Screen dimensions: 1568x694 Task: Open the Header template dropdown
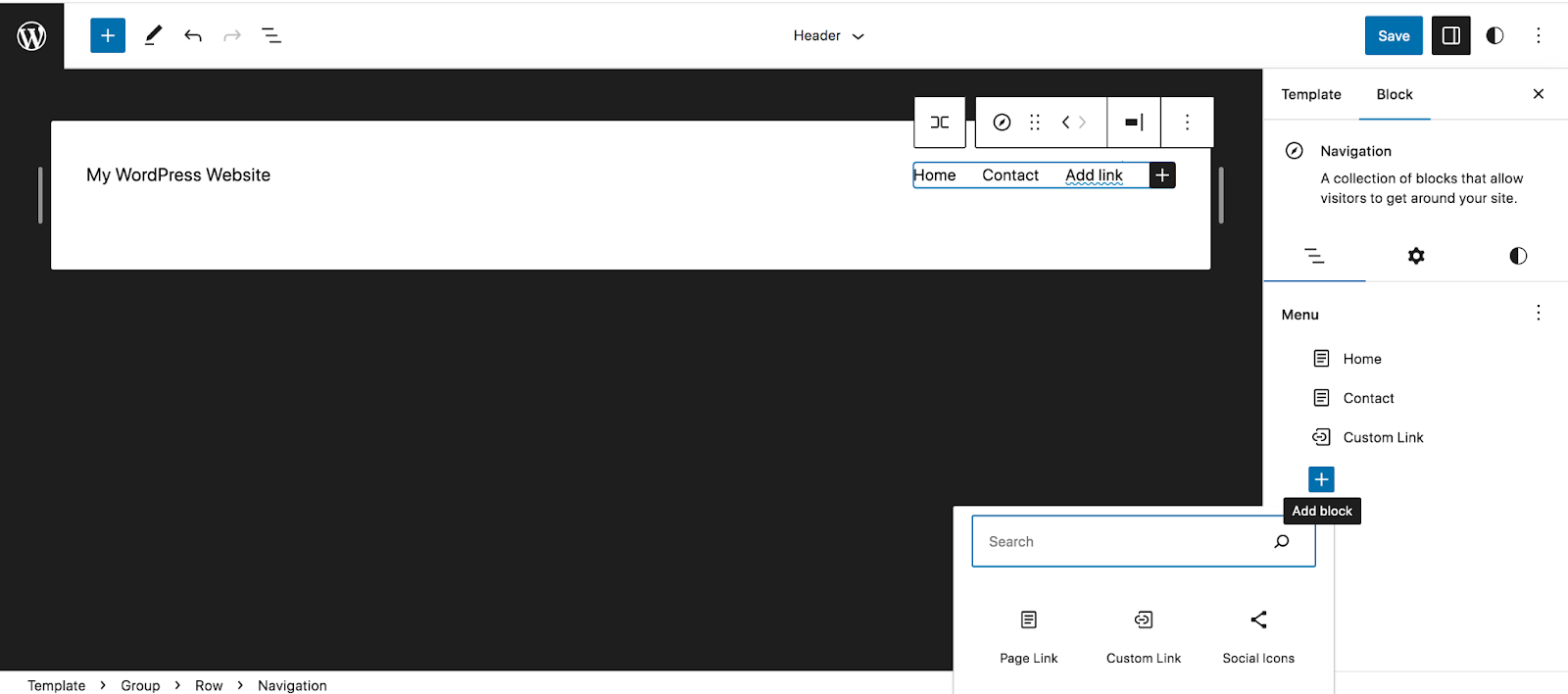[829, 36]
